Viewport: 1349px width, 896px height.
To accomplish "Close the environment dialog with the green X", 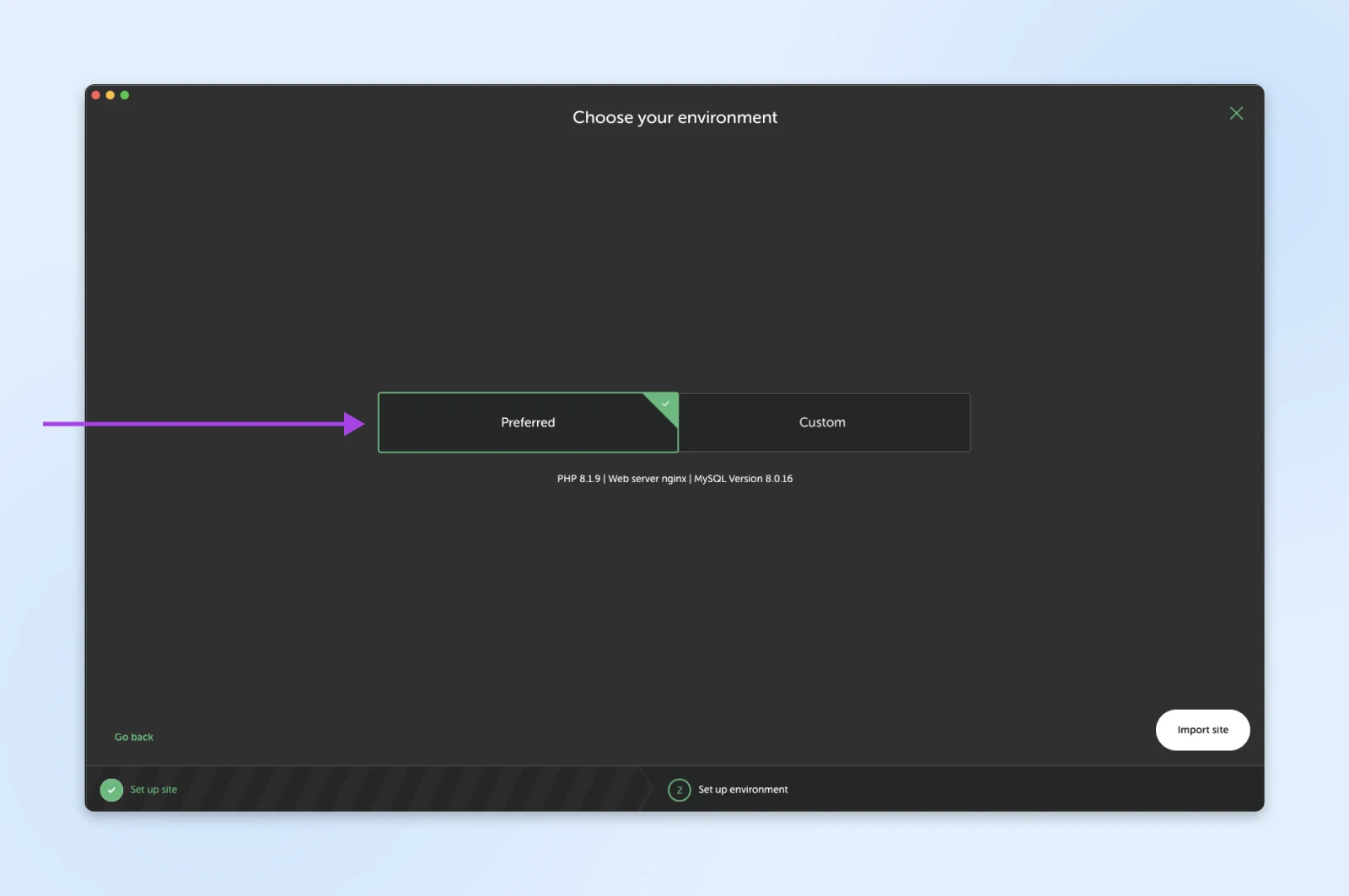I will coord(1236,113).
